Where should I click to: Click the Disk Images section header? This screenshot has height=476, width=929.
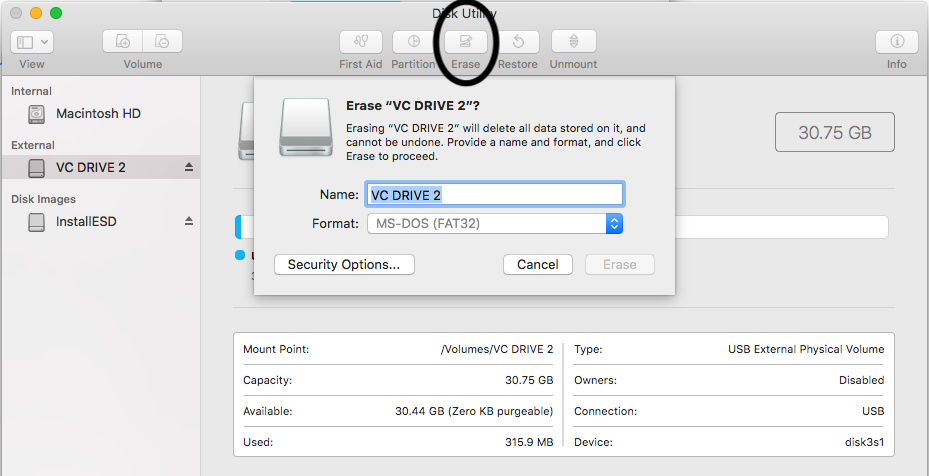43,199
